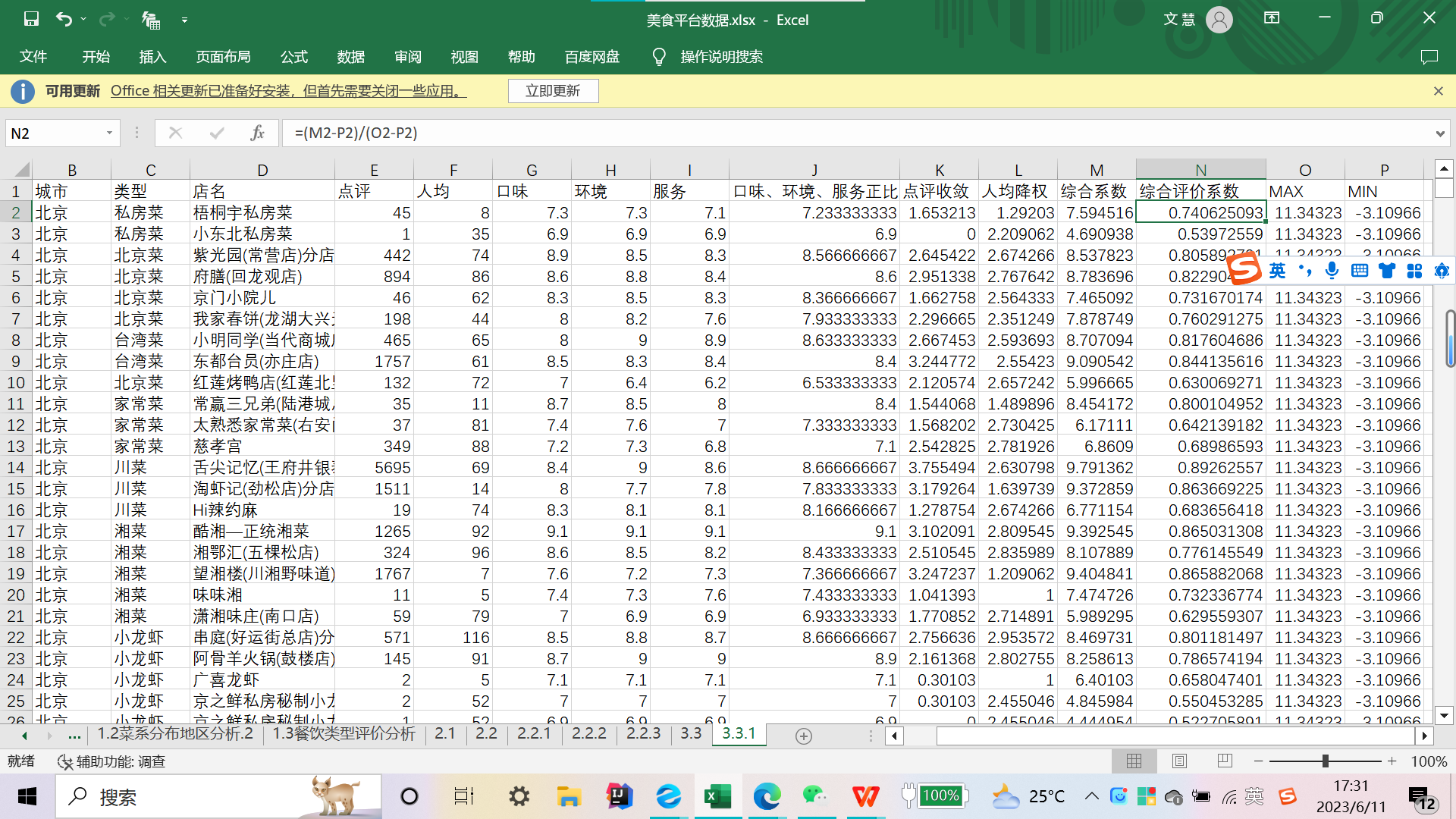Switch to Page Break Preview view
Screen dimensions: 1456x819
tap(1224, 761)
